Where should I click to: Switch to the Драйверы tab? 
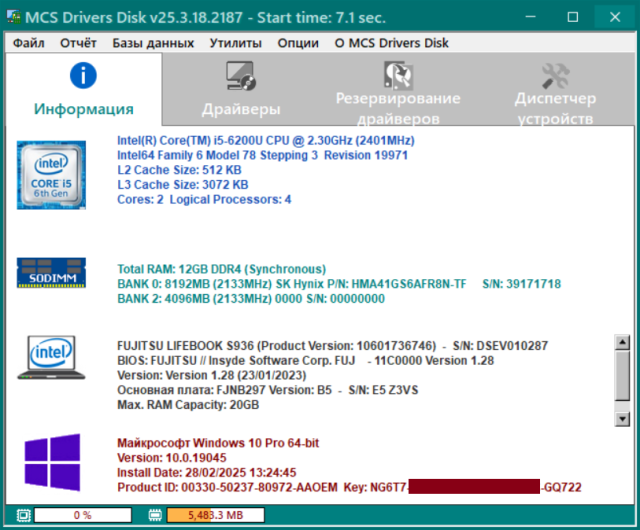(x=241, y=90)
